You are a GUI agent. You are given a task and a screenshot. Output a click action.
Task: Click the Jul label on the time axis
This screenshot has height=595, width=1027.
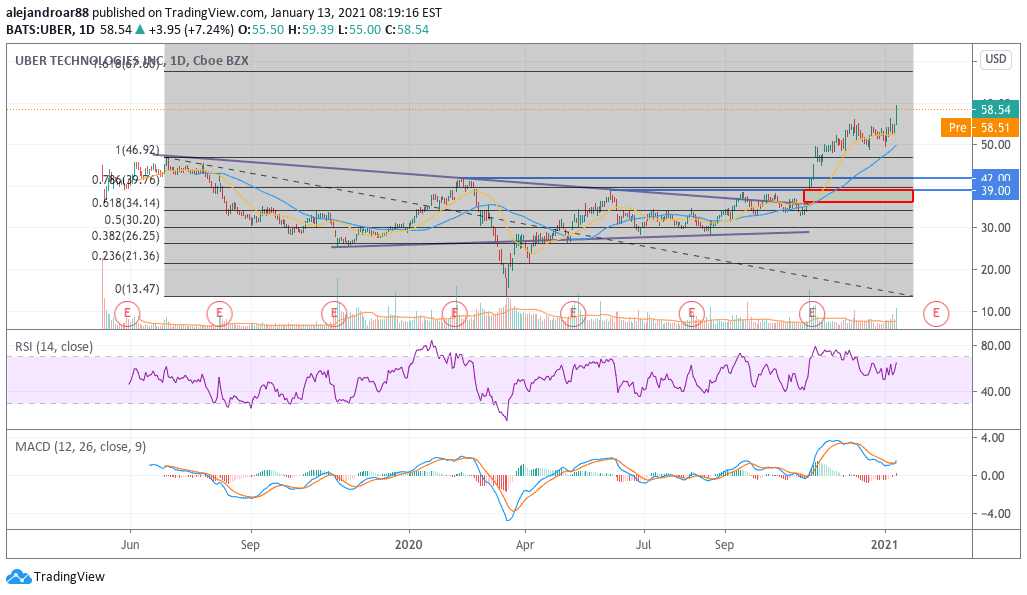tap(644, 545)
